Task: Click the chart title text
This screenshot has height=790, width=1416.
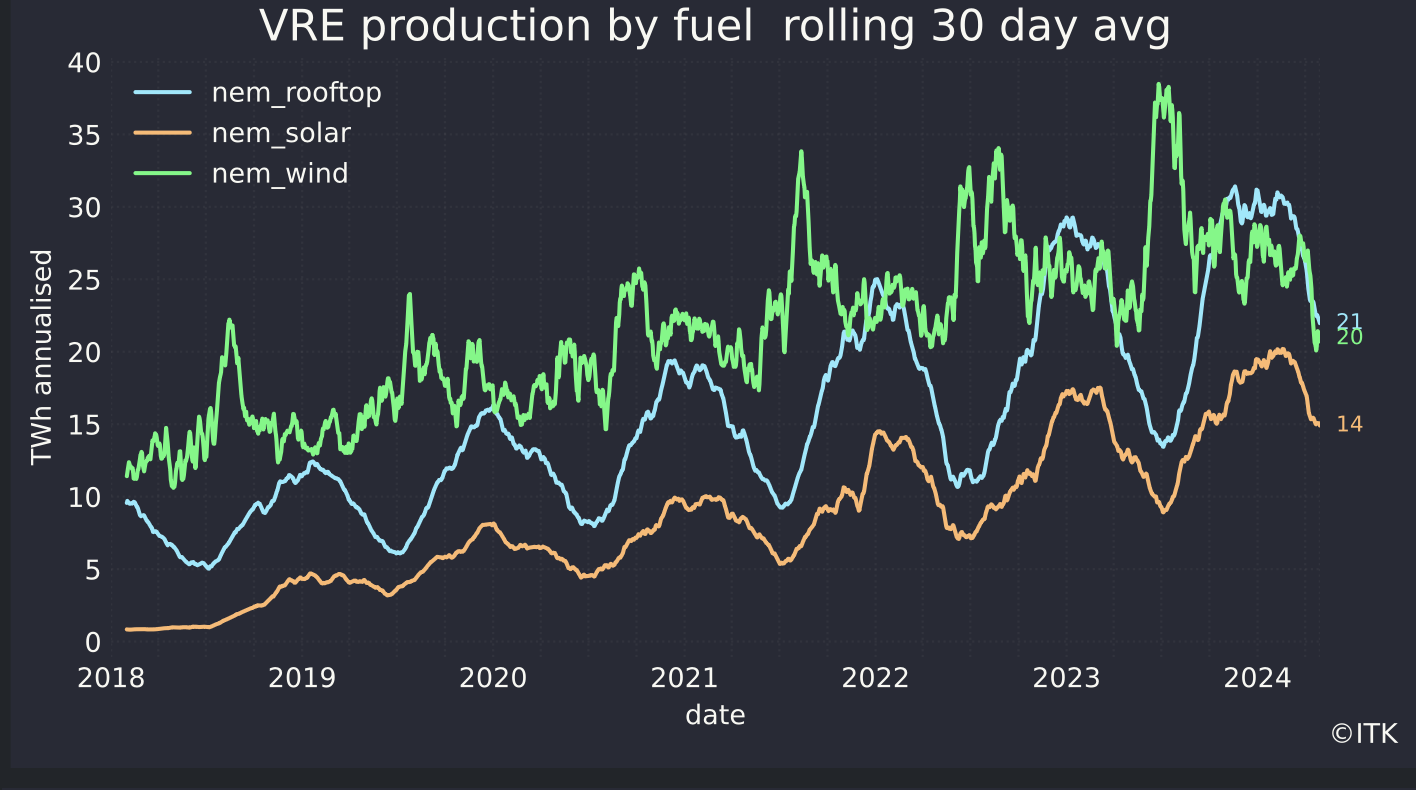Action: click(x=714, y=26)
